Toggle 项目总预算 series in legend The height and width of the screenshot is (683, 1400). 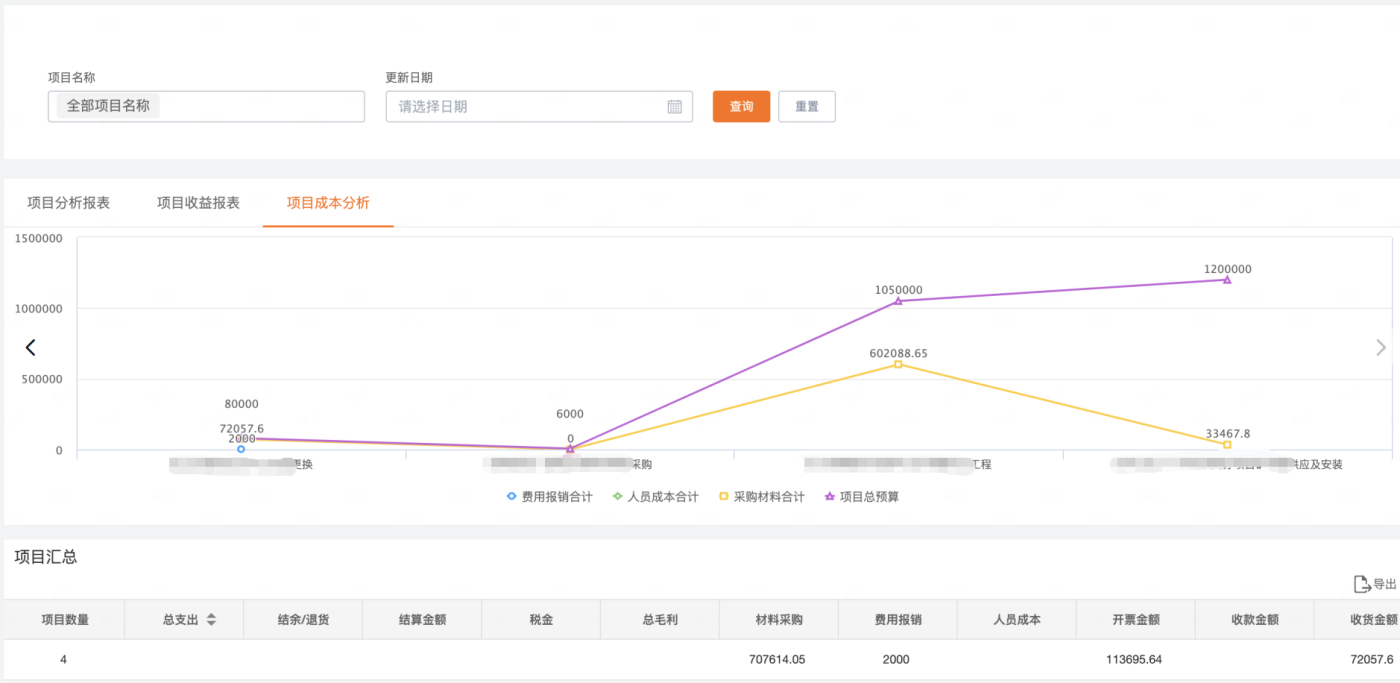pyautogui.click(x=861, y=496)
